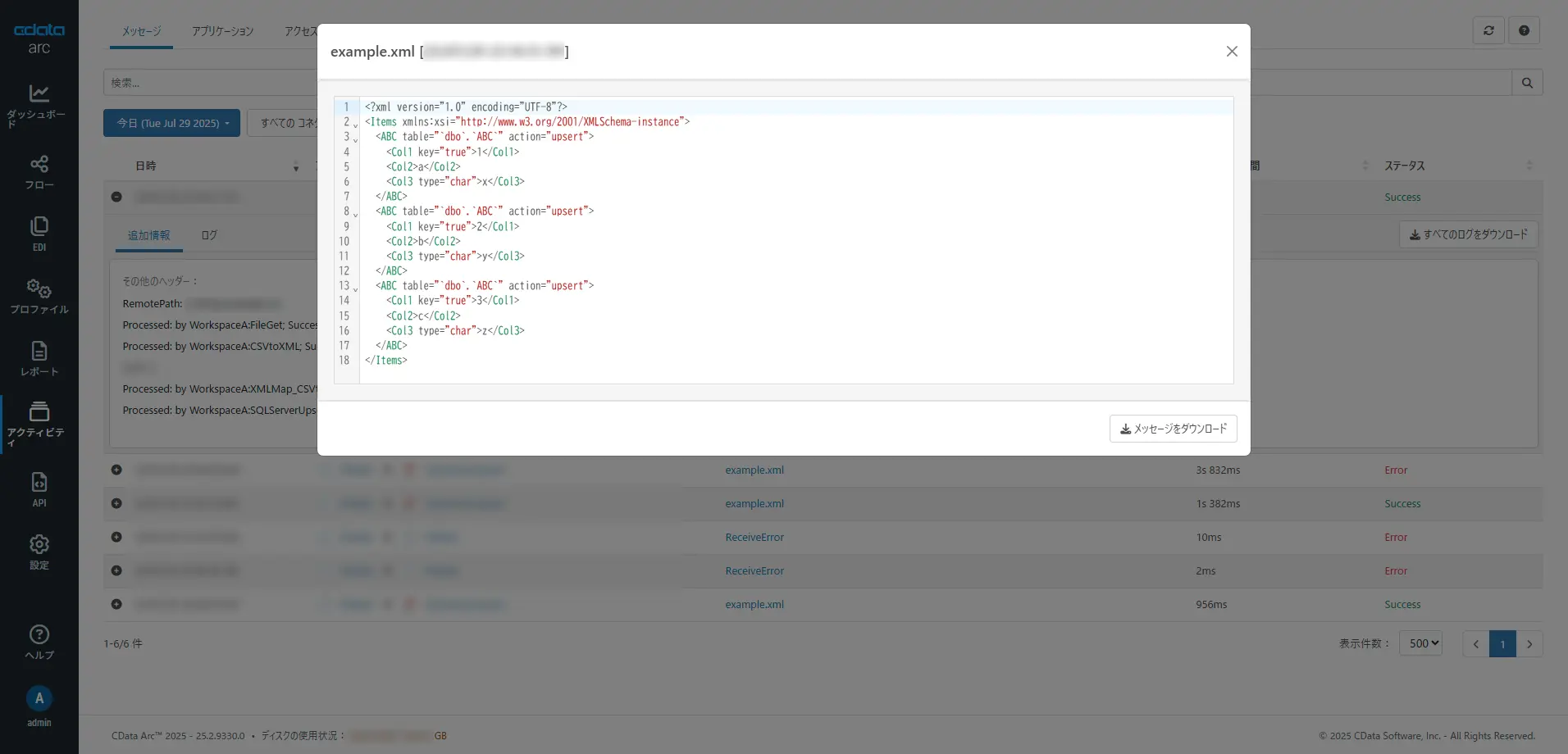This screenshot has width=1568, height=754.
Task: Select the ログ tab
Action: 209,235
